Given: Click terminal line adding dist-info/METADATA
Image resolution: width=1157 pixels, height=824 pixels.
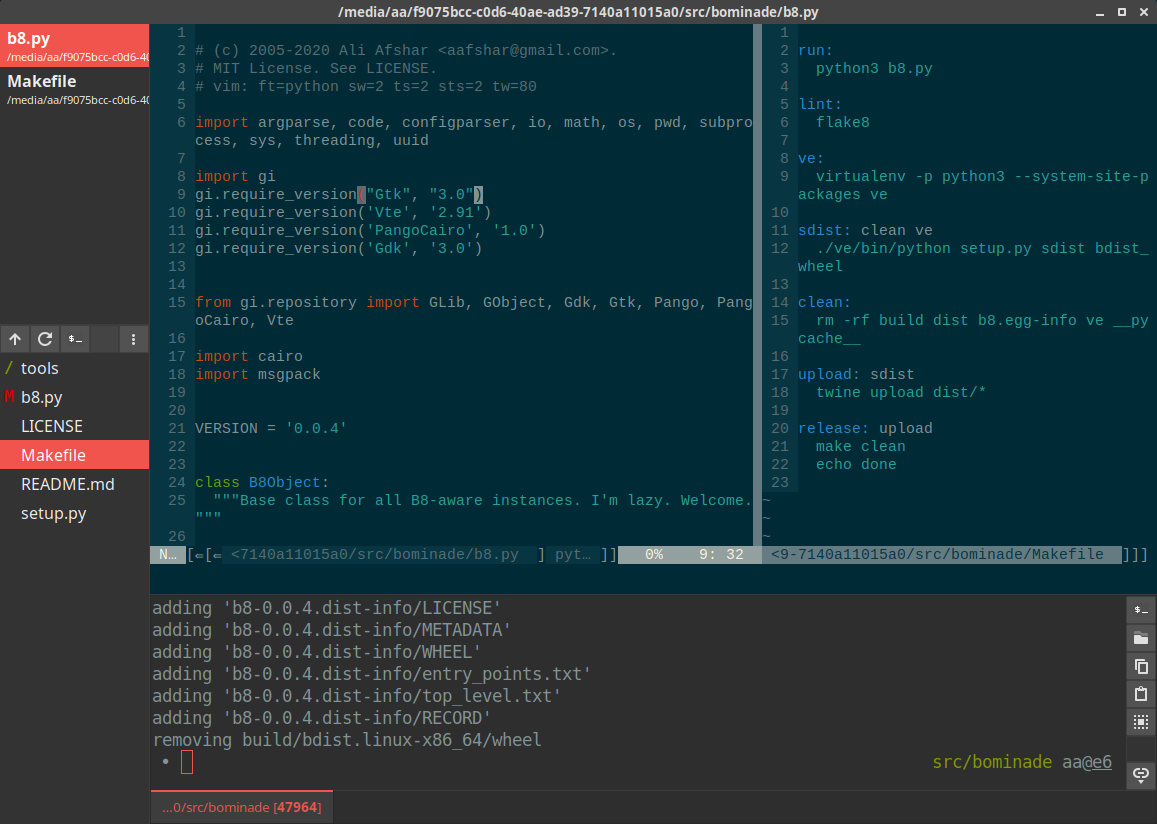Looking at the screenshot, I should (332, 630).
